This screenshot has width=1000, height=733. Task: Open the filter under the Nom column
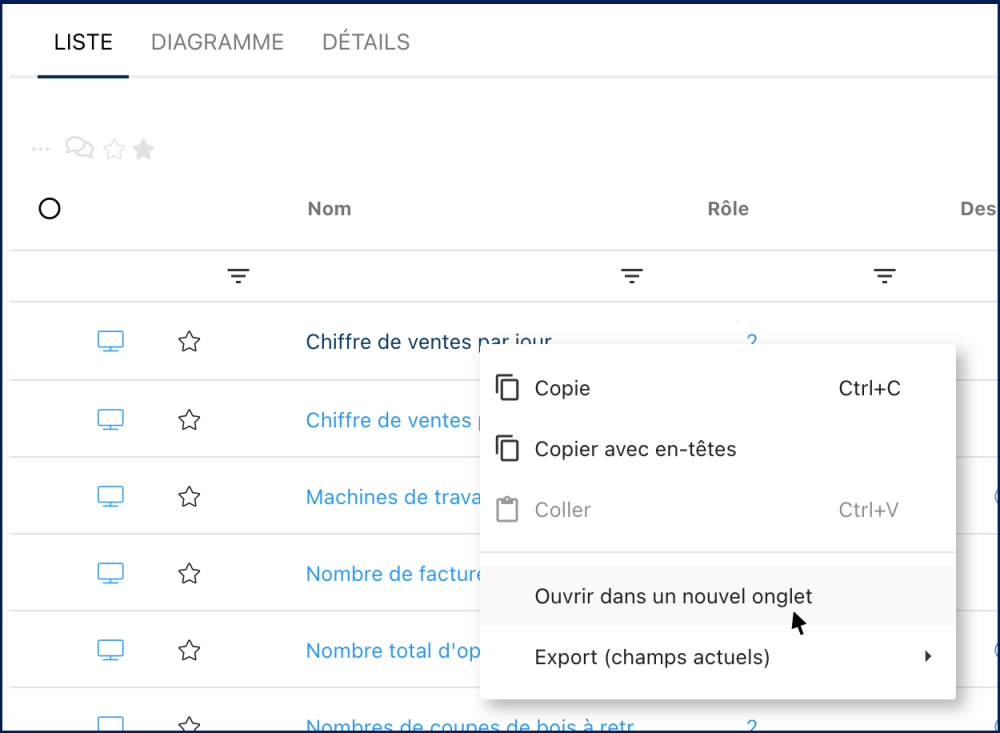(x=631, y=276)
